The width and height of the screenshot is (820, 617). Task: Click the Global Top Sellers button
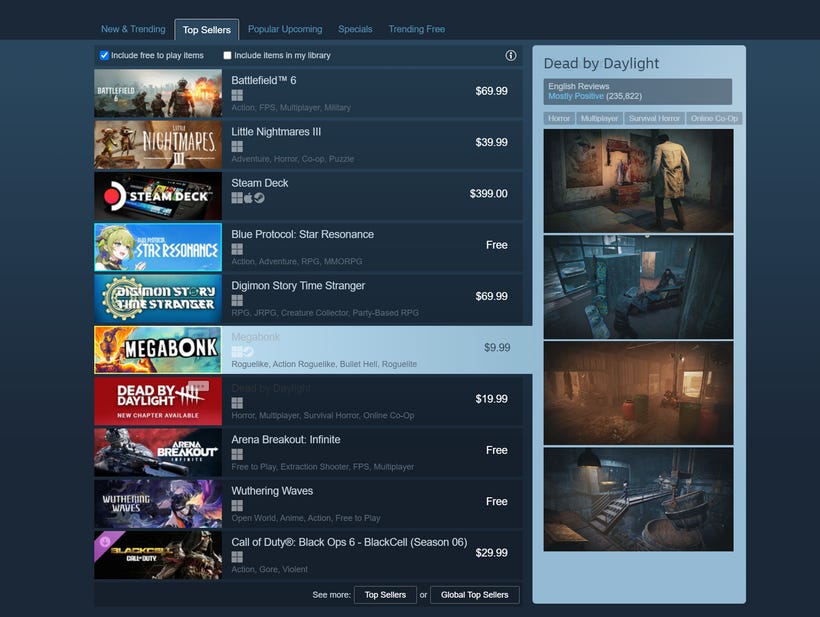tap(474, 595)
